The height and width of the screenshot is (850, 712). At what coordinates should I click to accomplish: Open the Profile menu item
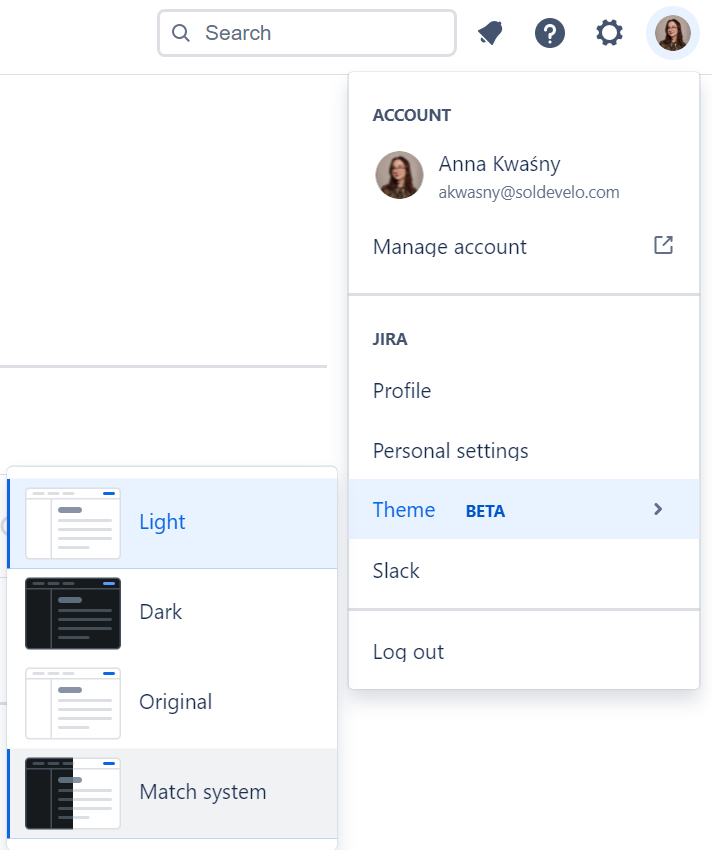tap(401, 391)
